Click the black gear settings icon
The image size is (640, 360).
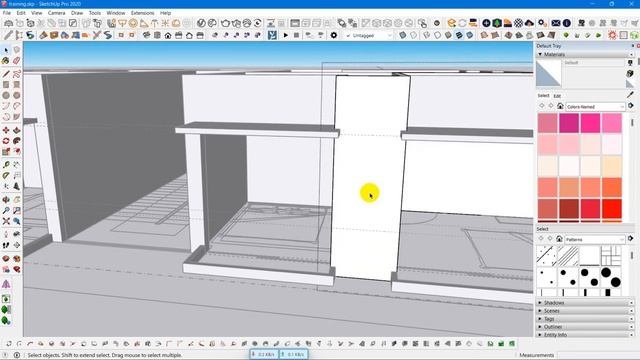[333, 35]
